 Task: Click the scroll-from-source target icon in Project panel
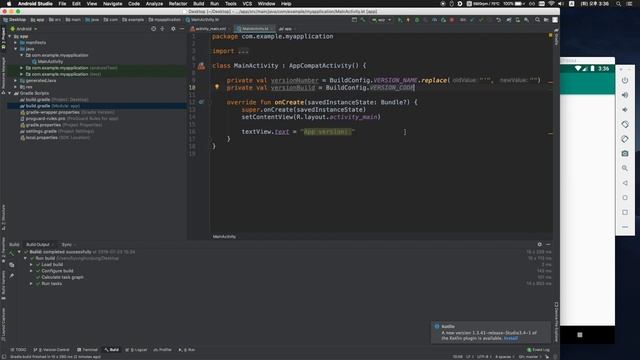pyautogui.click(x=153, y=29)
